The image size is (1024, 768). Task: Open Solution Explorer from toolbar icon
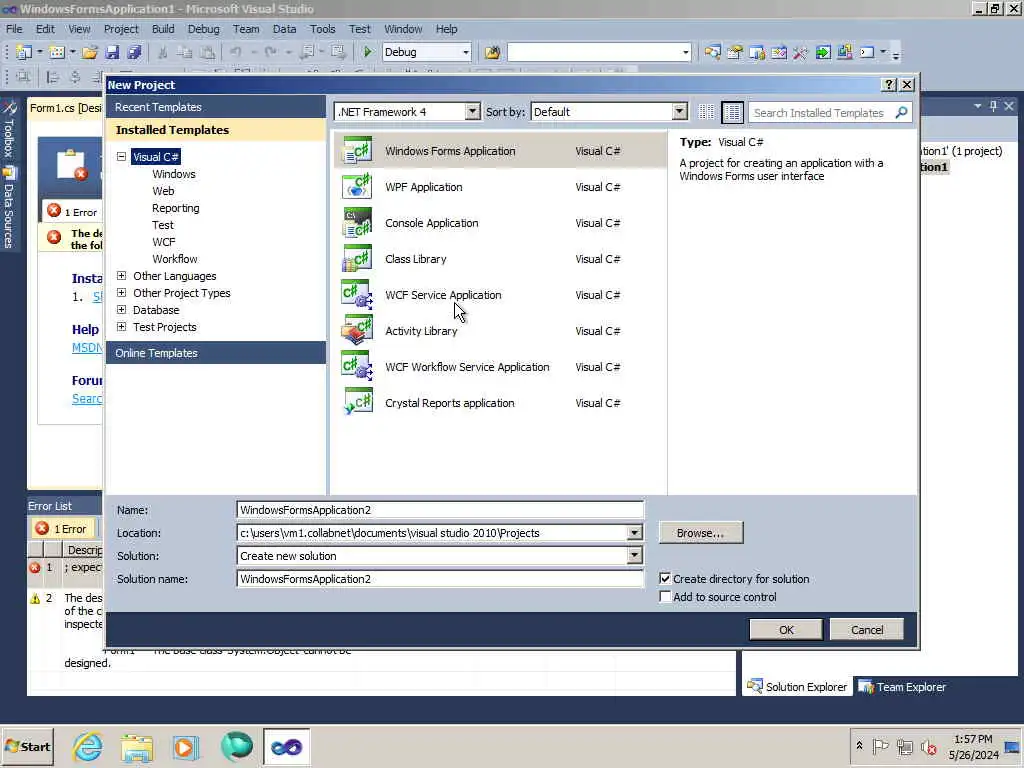(x=712, y=52)
